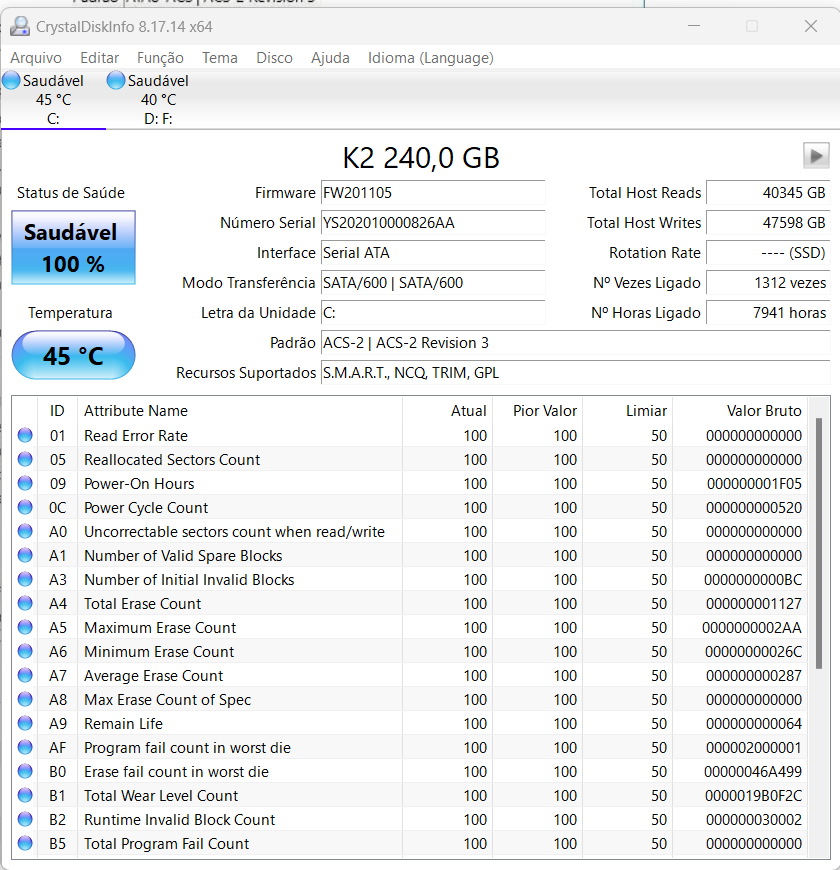This screenshot has height=870, width=840.
Task: Click the blue status orb for disk D: F:
Action: pyautogui.click(x=116, y=80)
